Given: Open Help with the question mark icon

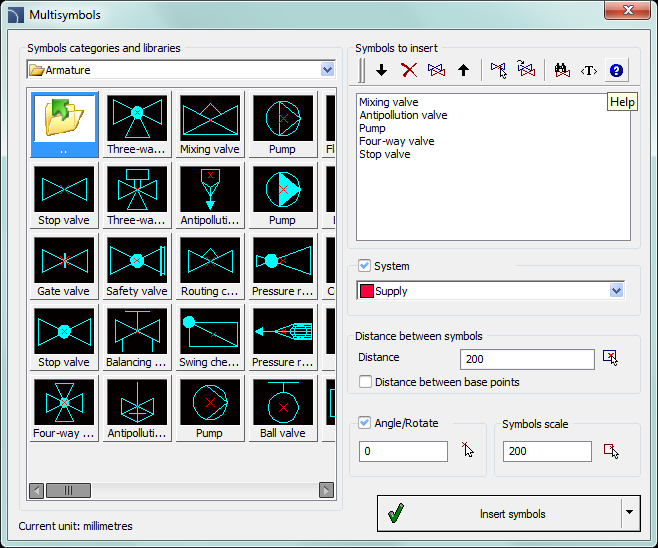Looking at the screenshot, I should 616,70.
